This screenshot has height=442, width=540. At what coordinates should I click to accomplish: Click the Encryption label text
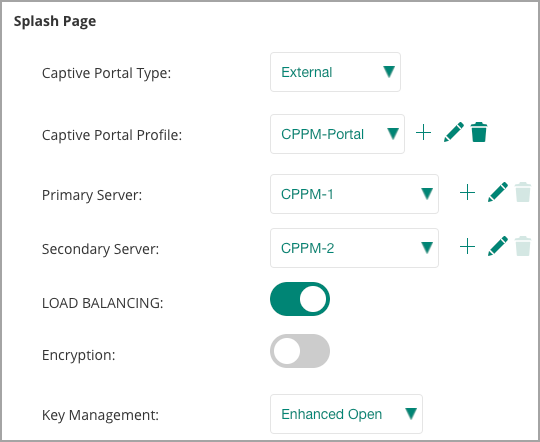click(79, 355)
